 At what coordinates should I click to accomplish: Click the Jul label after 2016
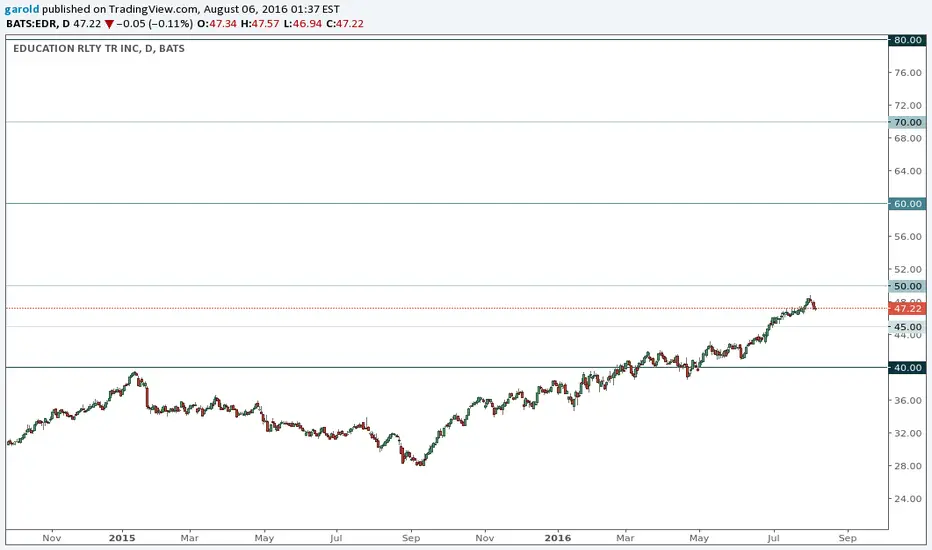[x=773, y=538]
